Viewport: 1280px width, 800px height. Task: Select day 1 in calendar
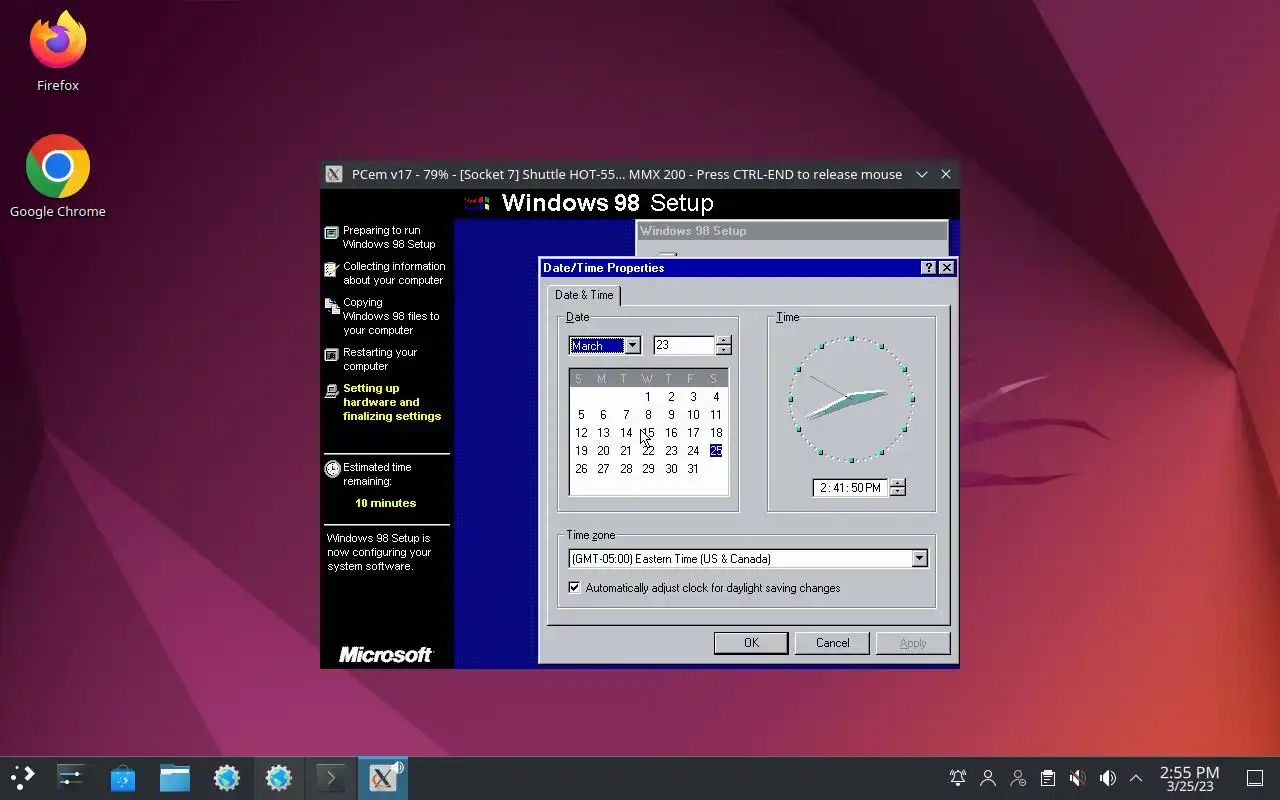(648, 397)
